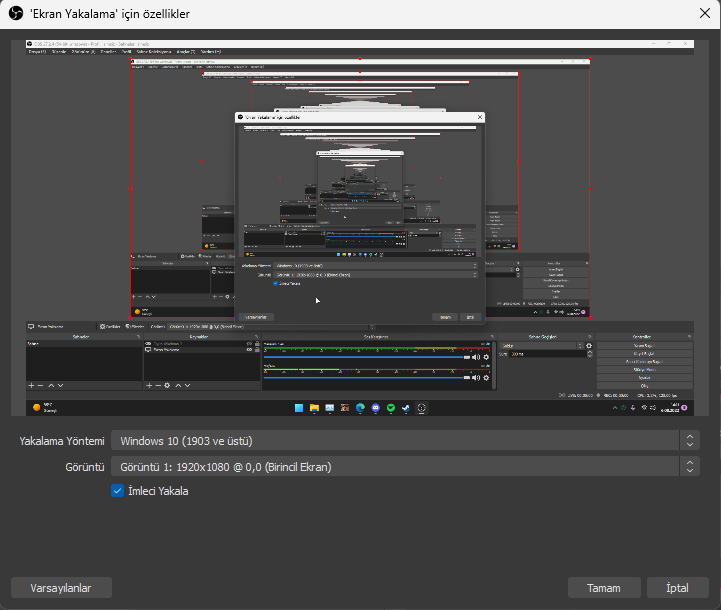This screenshot has width=721, height=610.
Task: Open the Yakalama Yöntemi dropdown
Action: pyautogui.click(x=405, y=440)
